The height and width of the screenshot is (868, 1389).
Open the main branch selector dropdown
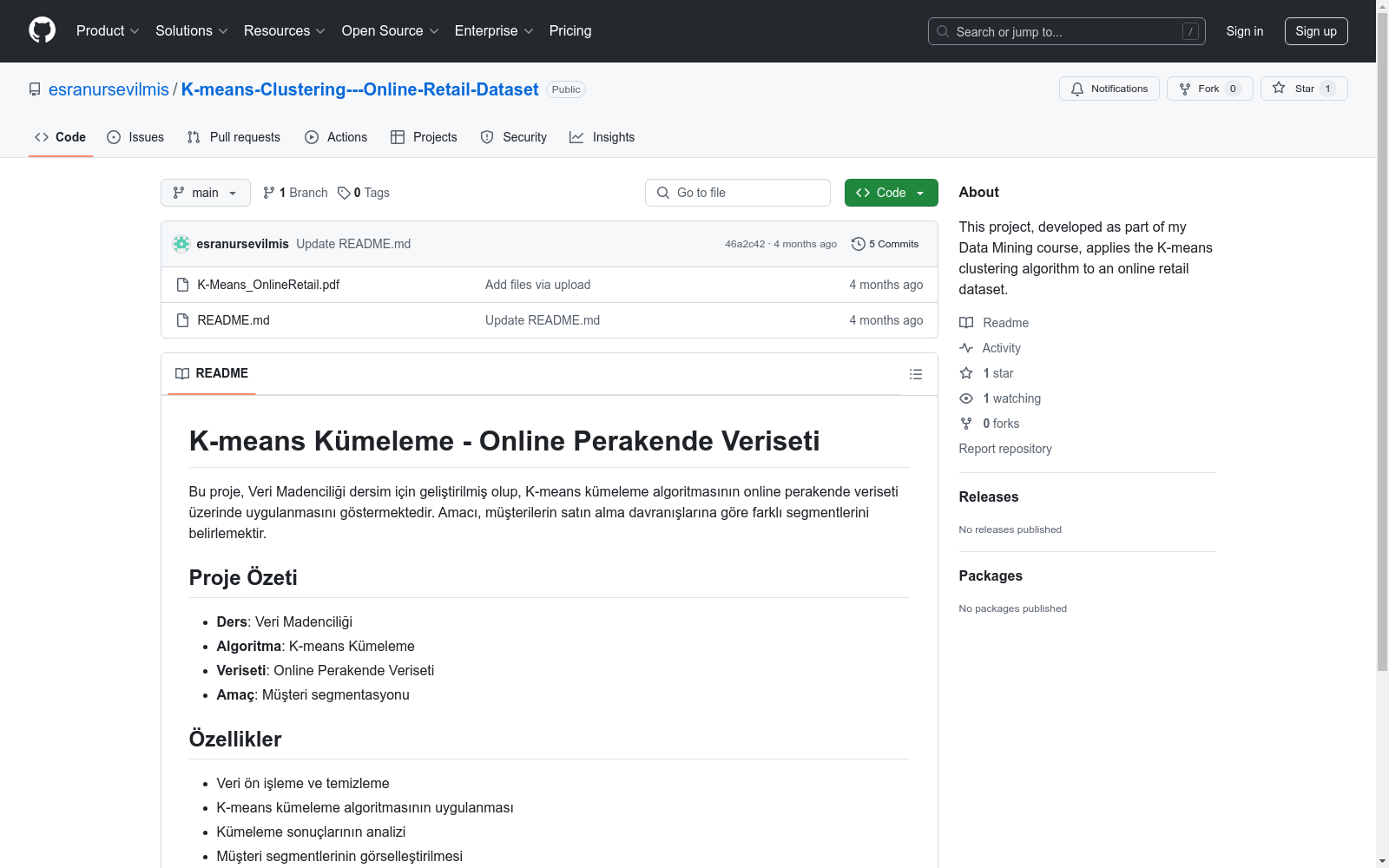205,193
